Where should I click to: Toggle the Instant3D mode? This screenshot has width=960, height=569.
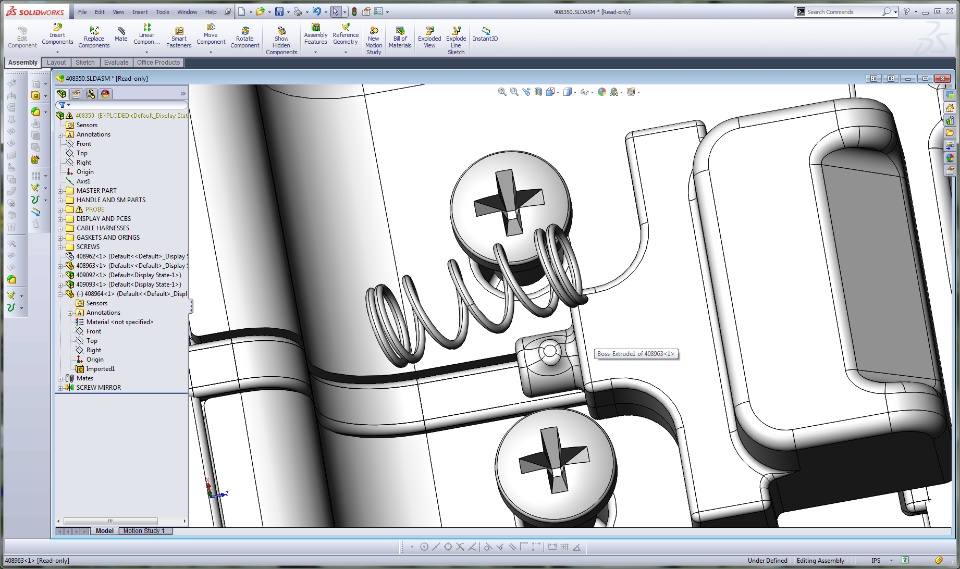point(485,35)
